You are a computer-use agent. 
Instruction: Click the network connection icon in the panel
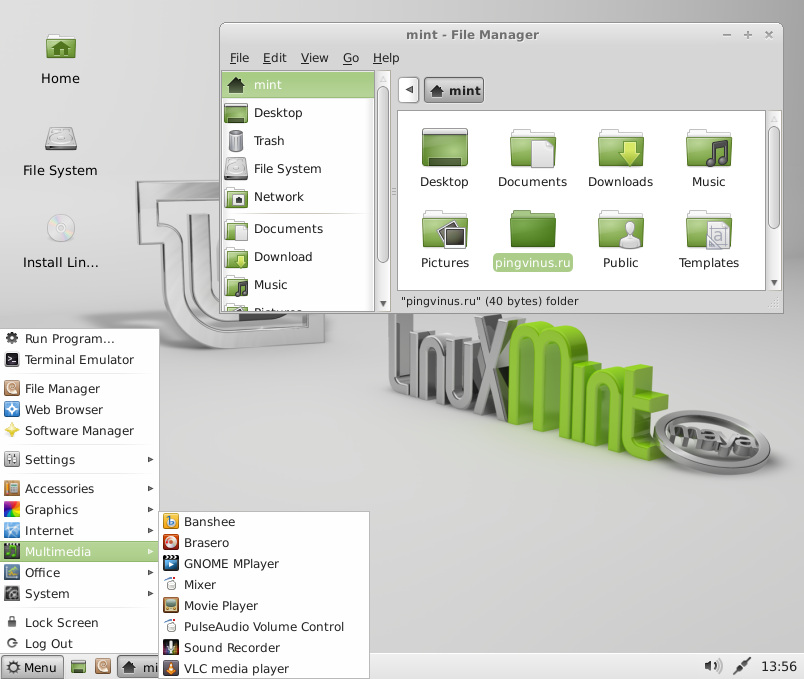(x=741, y=666)
